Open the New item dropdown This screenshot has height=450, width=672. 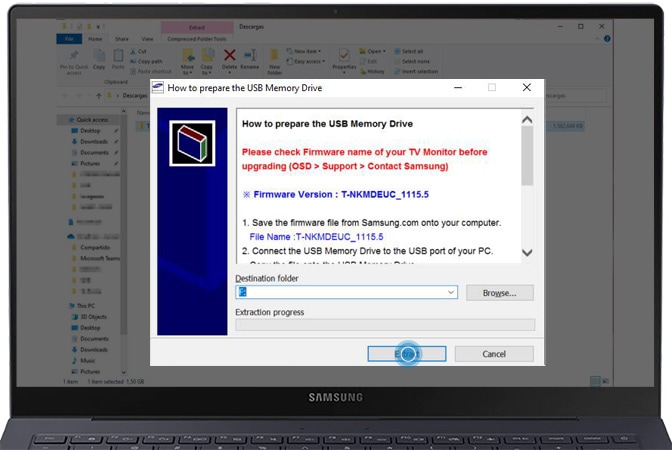[304, 51]
